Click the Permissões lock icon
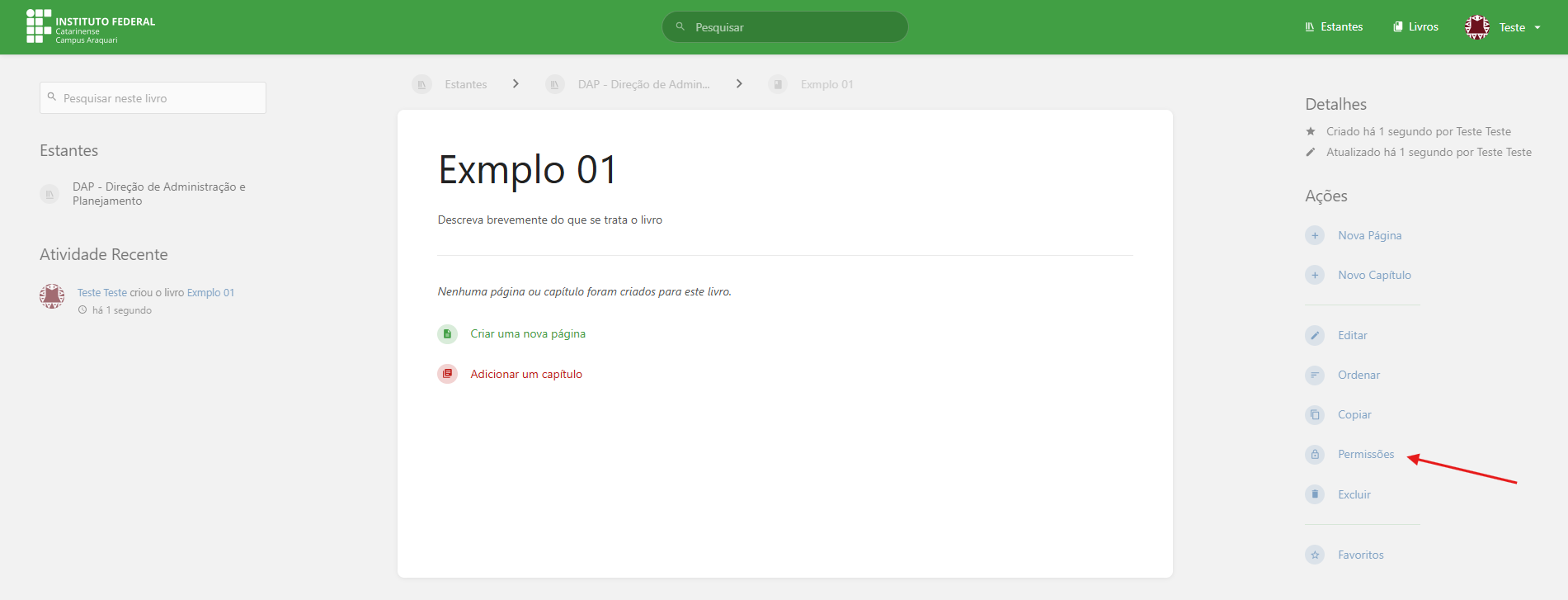The image size is (1568, 600). 1315,454
